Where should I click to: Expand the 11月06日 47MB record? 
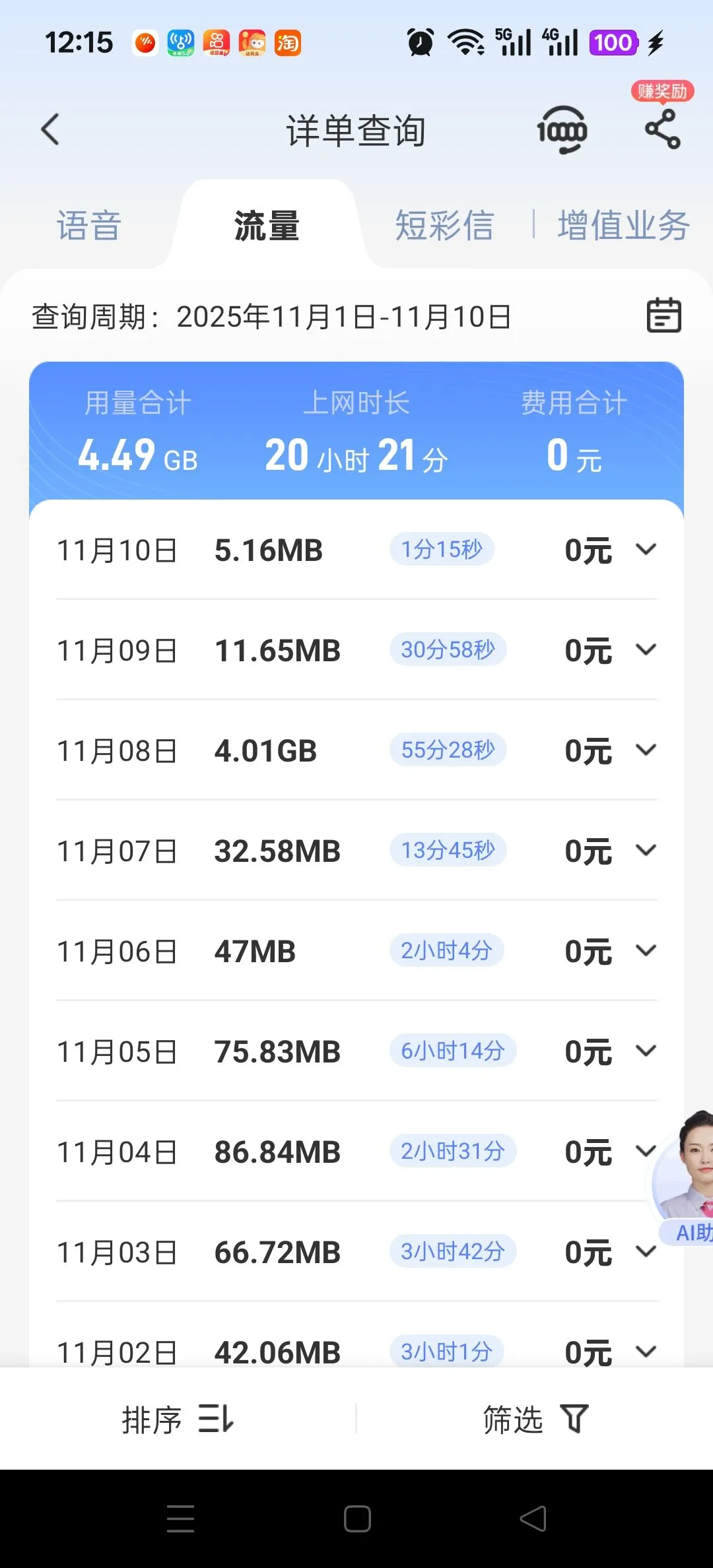646,950
